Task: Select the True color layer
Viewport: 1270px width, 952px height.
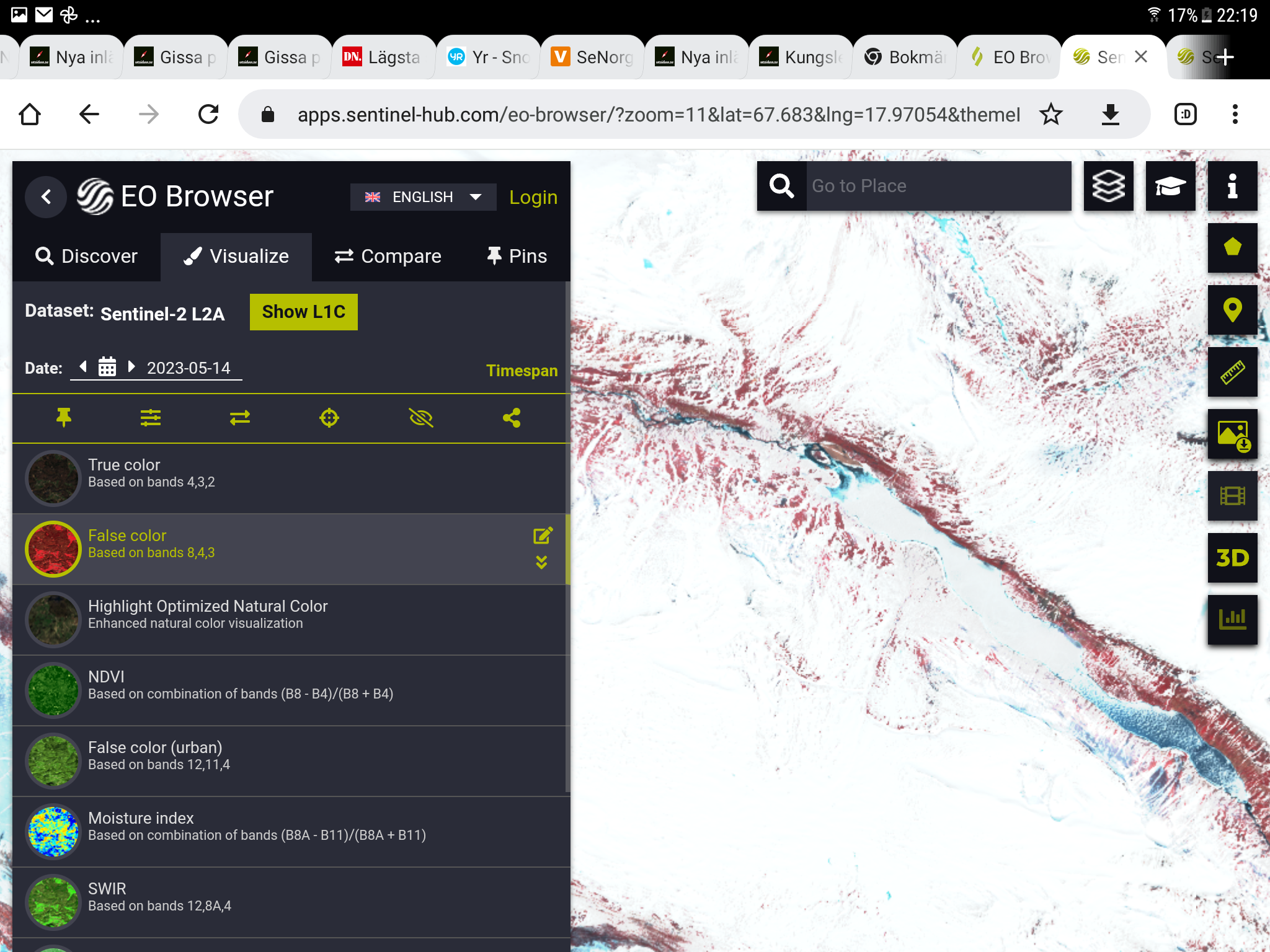Action: coord(290,478)
